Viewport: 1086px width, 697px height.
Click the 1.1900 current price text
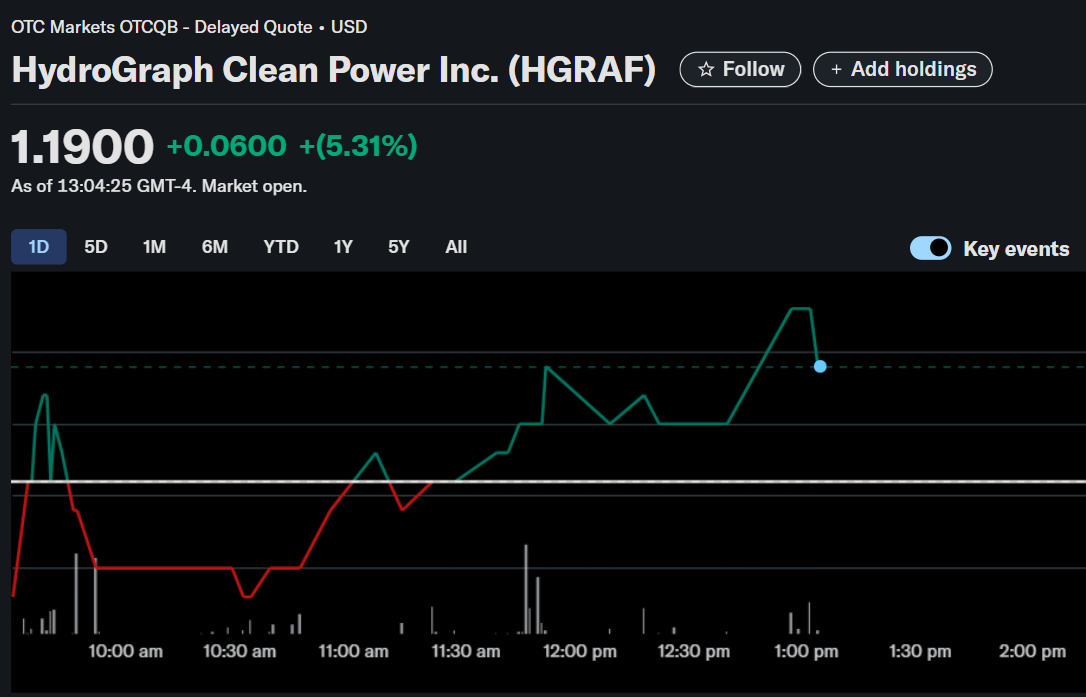click(x=82, y=147)
